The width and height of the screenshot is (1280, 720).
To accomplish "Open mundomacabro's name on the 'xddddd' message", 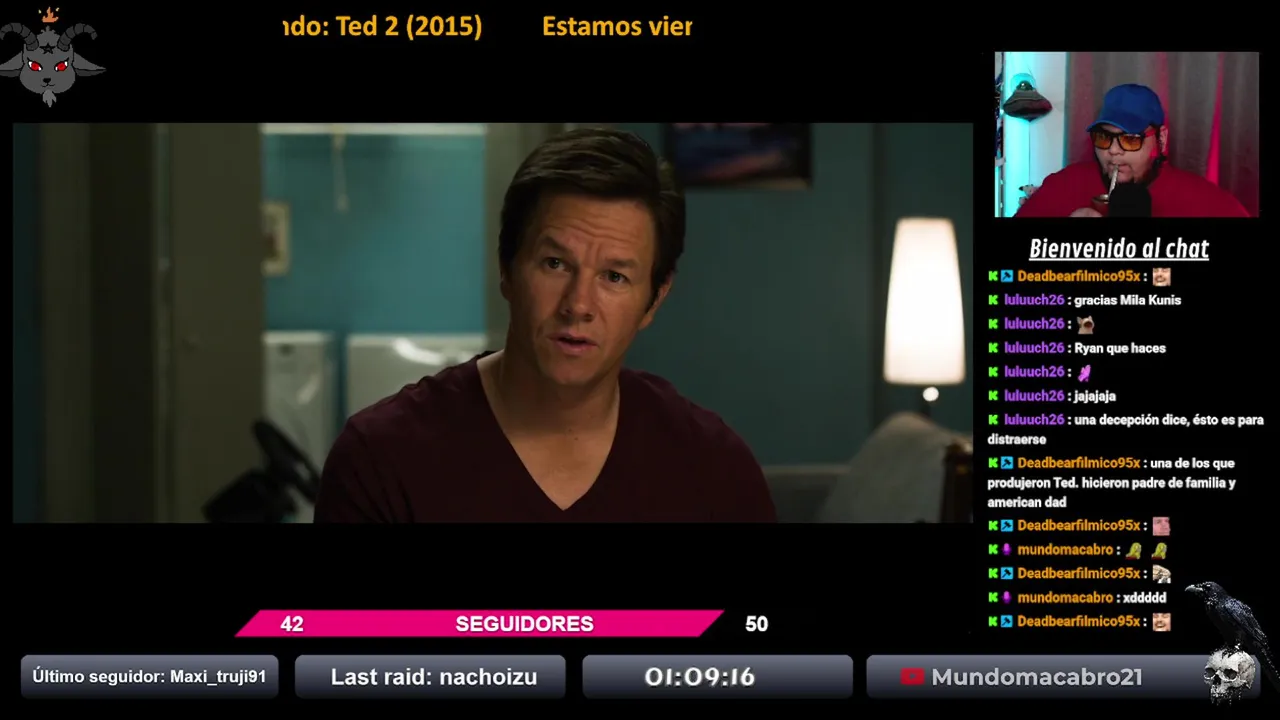I will coord(1065,597).
